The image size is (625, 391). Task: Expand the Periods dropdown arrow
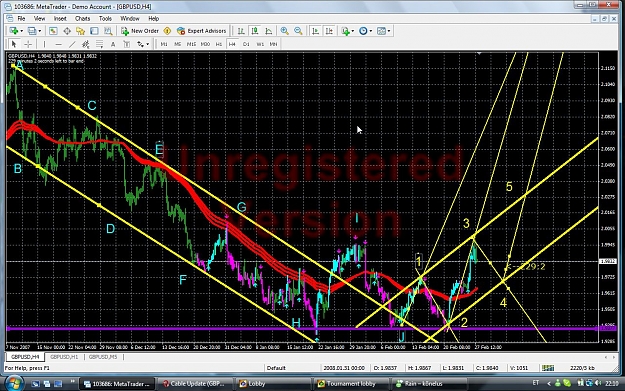pyautogui.click(x=371, y=31)
